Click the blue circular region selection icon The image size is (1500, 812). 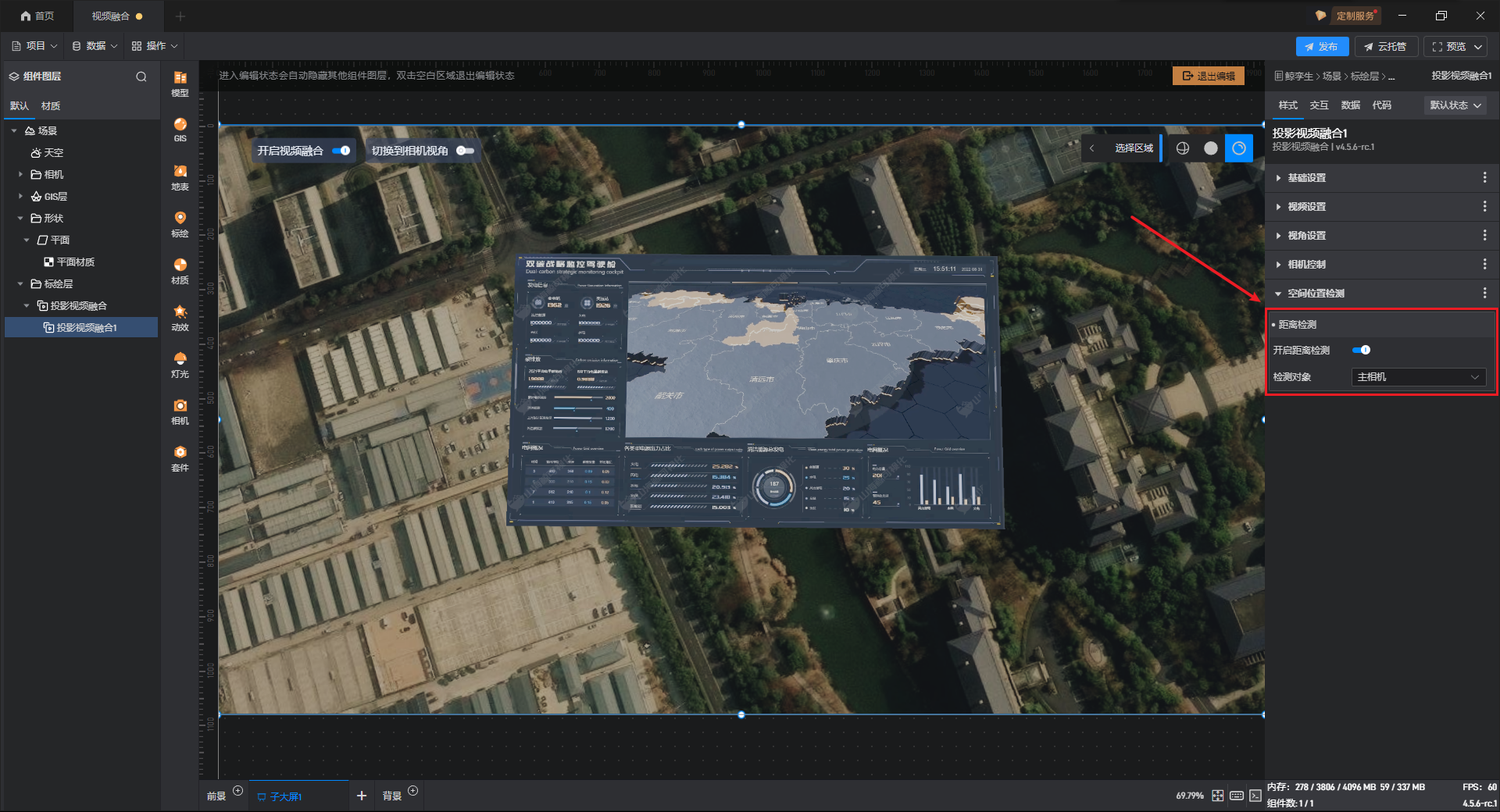pos(1238,148)
